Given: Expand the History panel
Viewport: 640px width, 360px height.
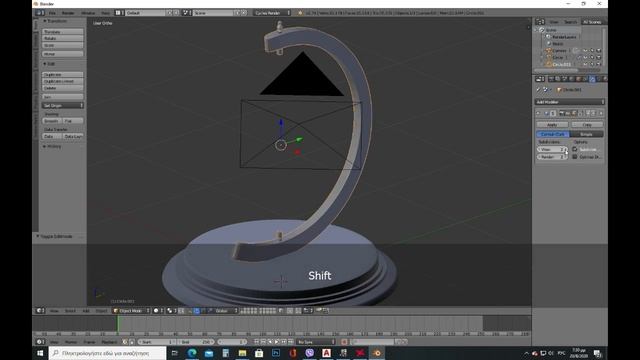Looking at the screenshot, I should pos(52,146).
